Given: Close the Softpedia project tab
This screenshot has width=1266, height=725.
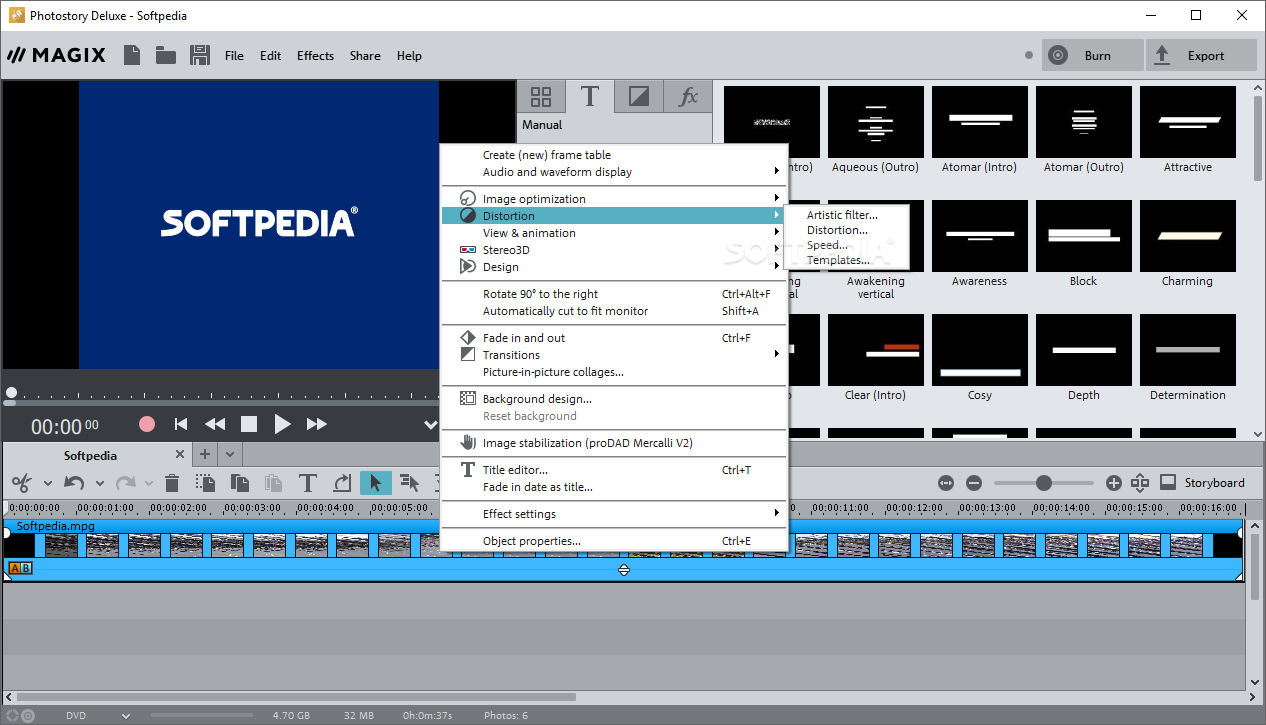Looking at the screenshot, I should click(x=180, y=455).
